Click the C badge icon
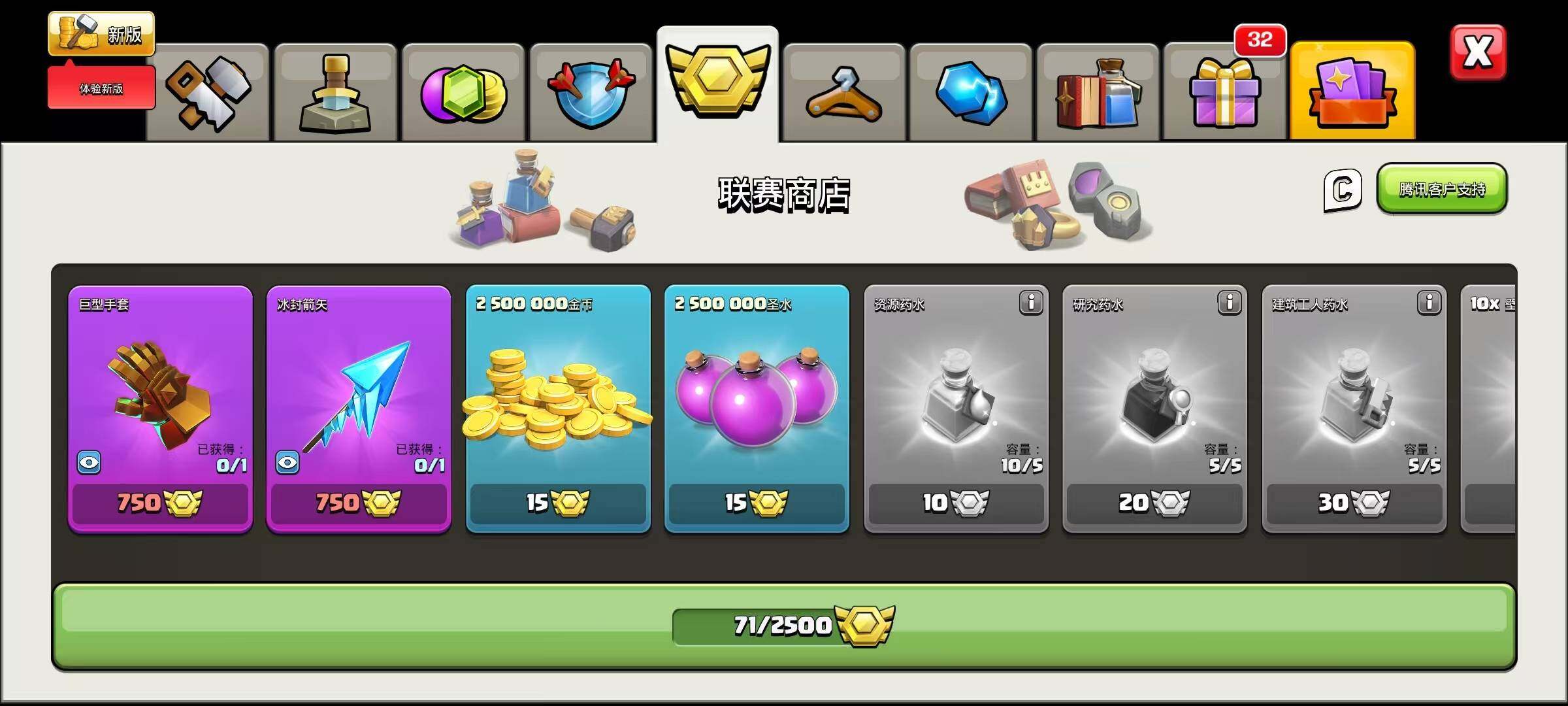Viewport: 1568px width, 706px height. click(x=1343, y=190)
